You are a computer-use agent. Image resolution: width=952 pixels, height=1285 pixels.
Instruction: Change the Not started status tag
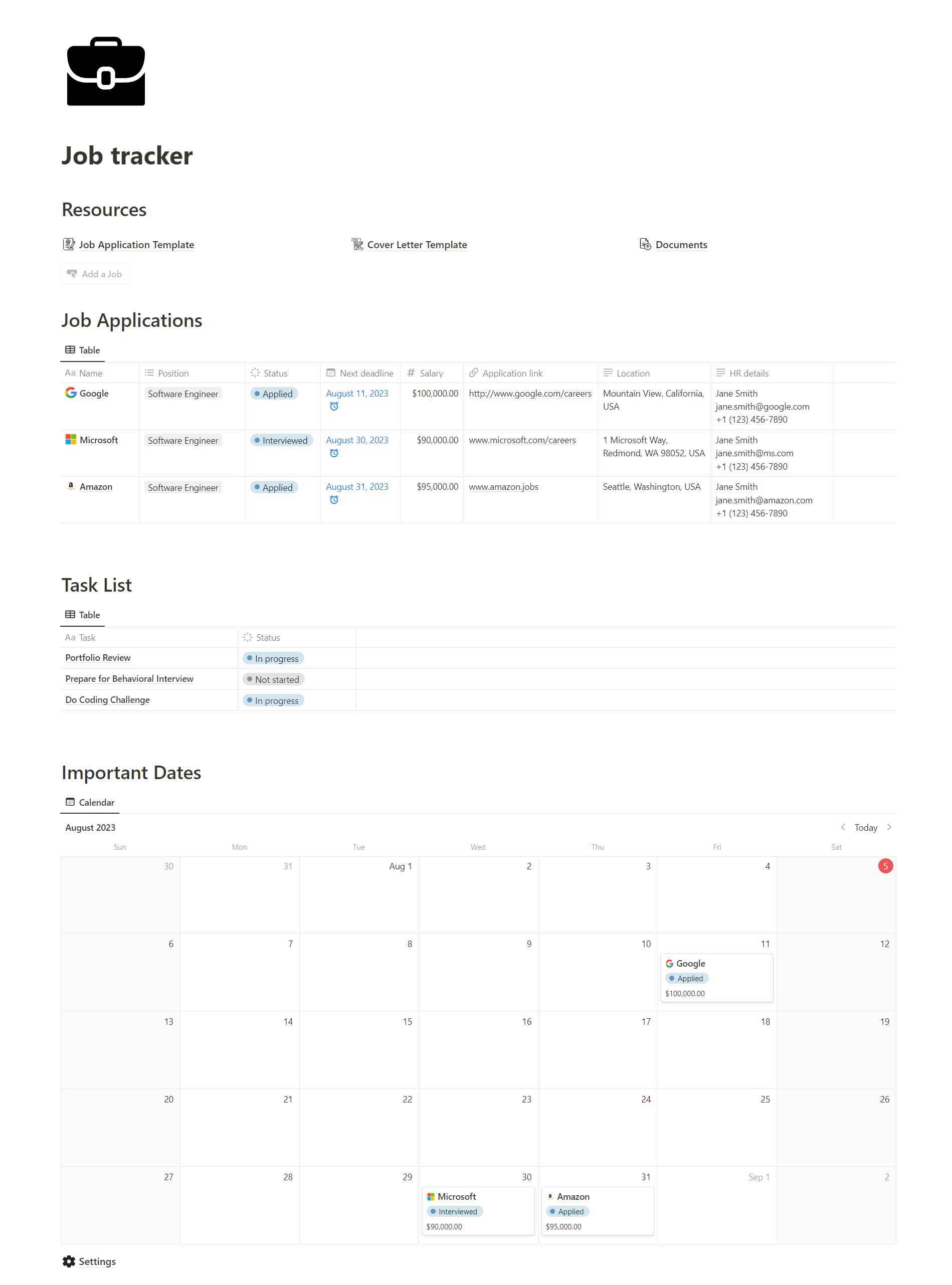[x=273, y=679]
